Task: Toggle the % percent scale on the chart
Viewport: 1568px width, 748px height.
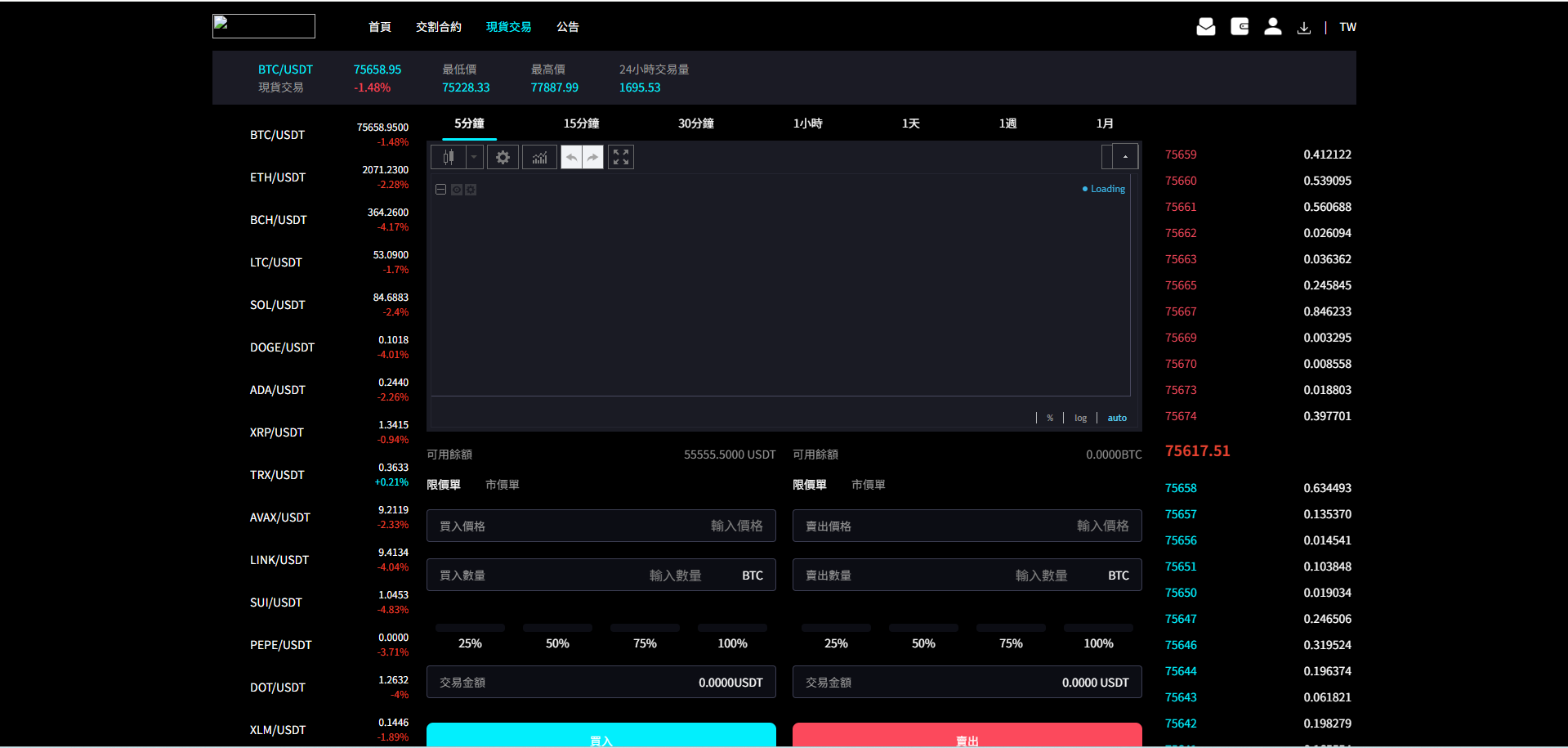Action: click(x=1050, y=418)
